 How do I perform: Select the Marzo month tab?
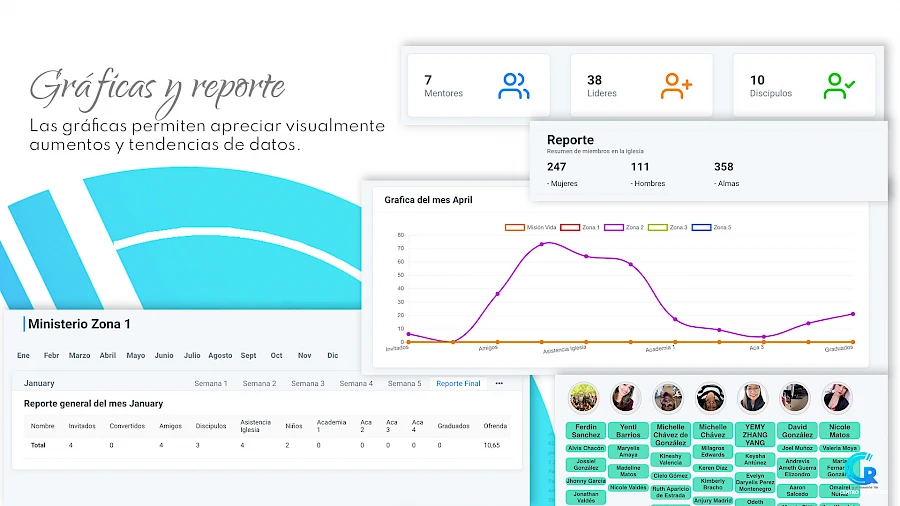click(80, 356)
